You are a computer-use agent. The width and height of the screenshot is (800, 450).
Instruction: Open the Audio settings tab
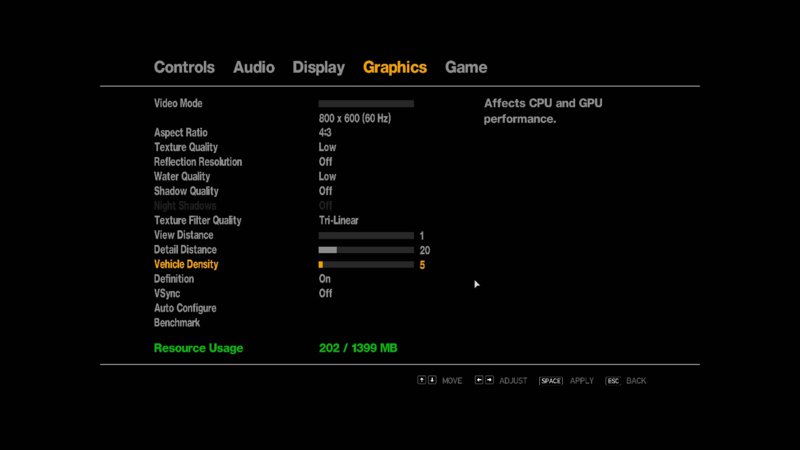(254, 67)
